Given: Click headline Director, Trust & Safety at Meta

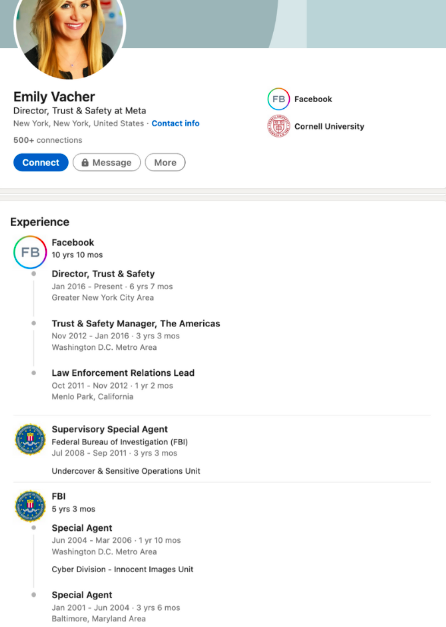Looking at the screenshot, I should click(80, 111).
